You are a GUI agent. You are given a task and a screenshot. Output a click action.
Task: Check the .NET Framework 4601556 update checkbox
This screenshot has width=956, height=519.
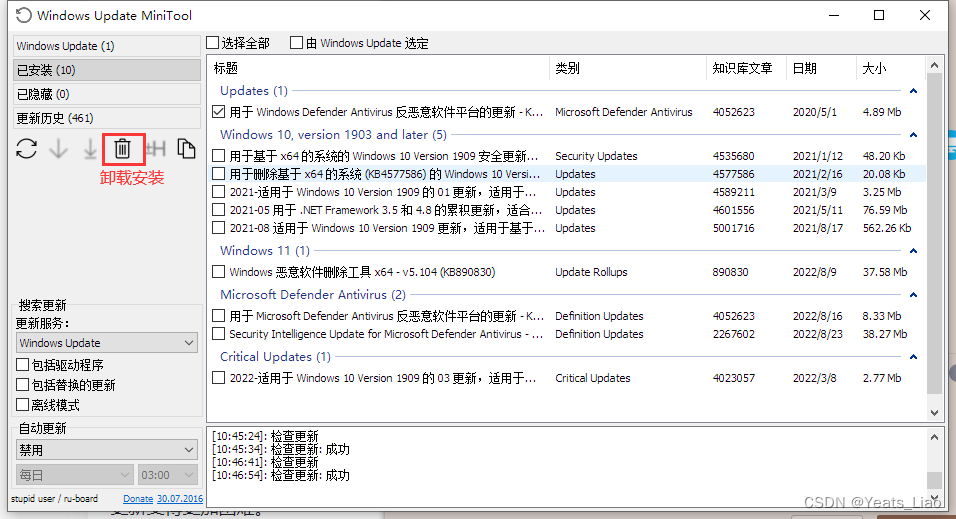click(x=218, y=210)
